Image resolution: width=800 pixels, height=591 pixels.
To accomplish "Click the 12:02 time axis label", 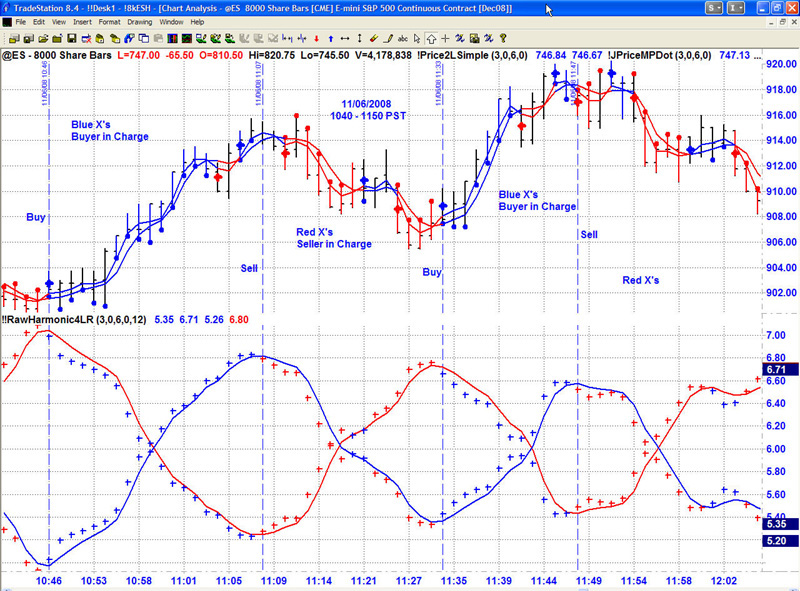I will (x=724, y=581).
